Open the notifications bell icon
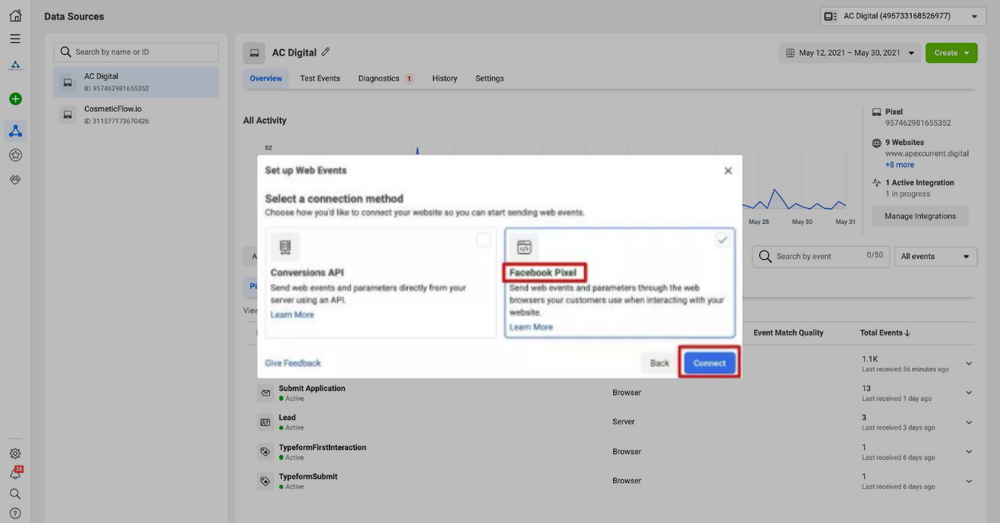Image resolution: width=1000 pixels, height=523 pixels. [x=15, y=473]
